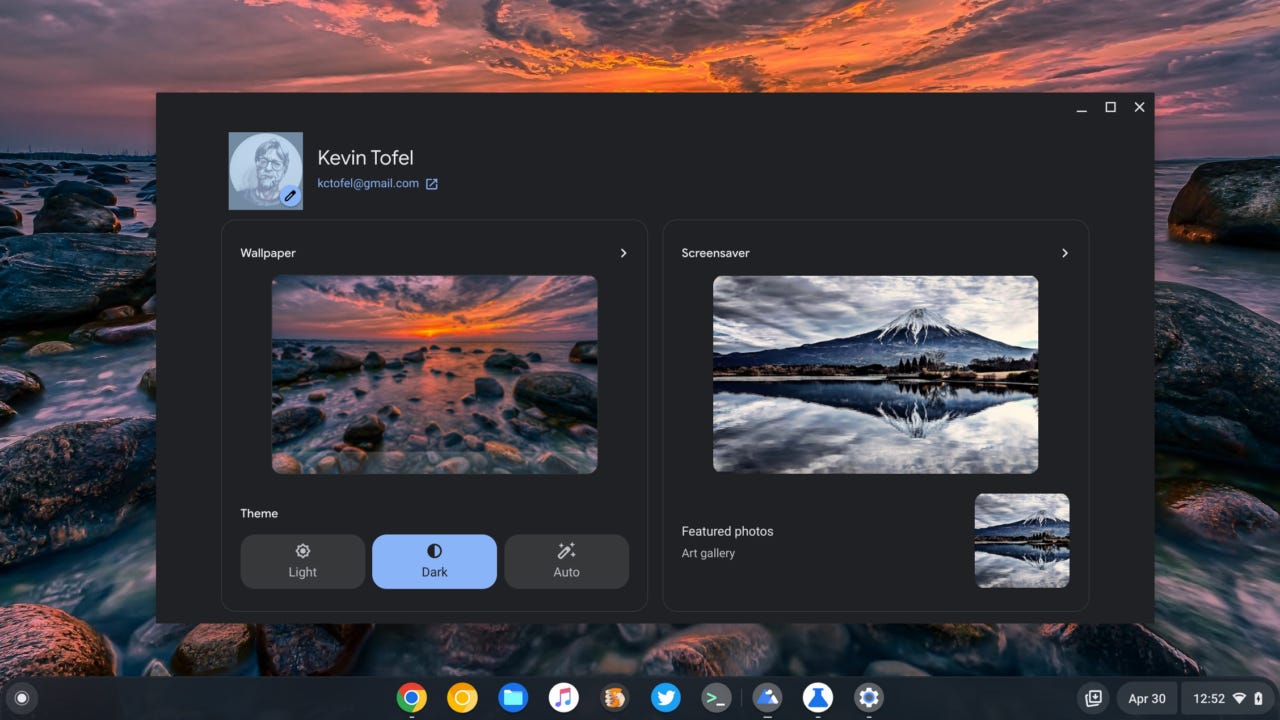This screenshot has width=1280, height=720.
Task: Launch Chrome Canary from the shelf
Action: pos(462,698)
